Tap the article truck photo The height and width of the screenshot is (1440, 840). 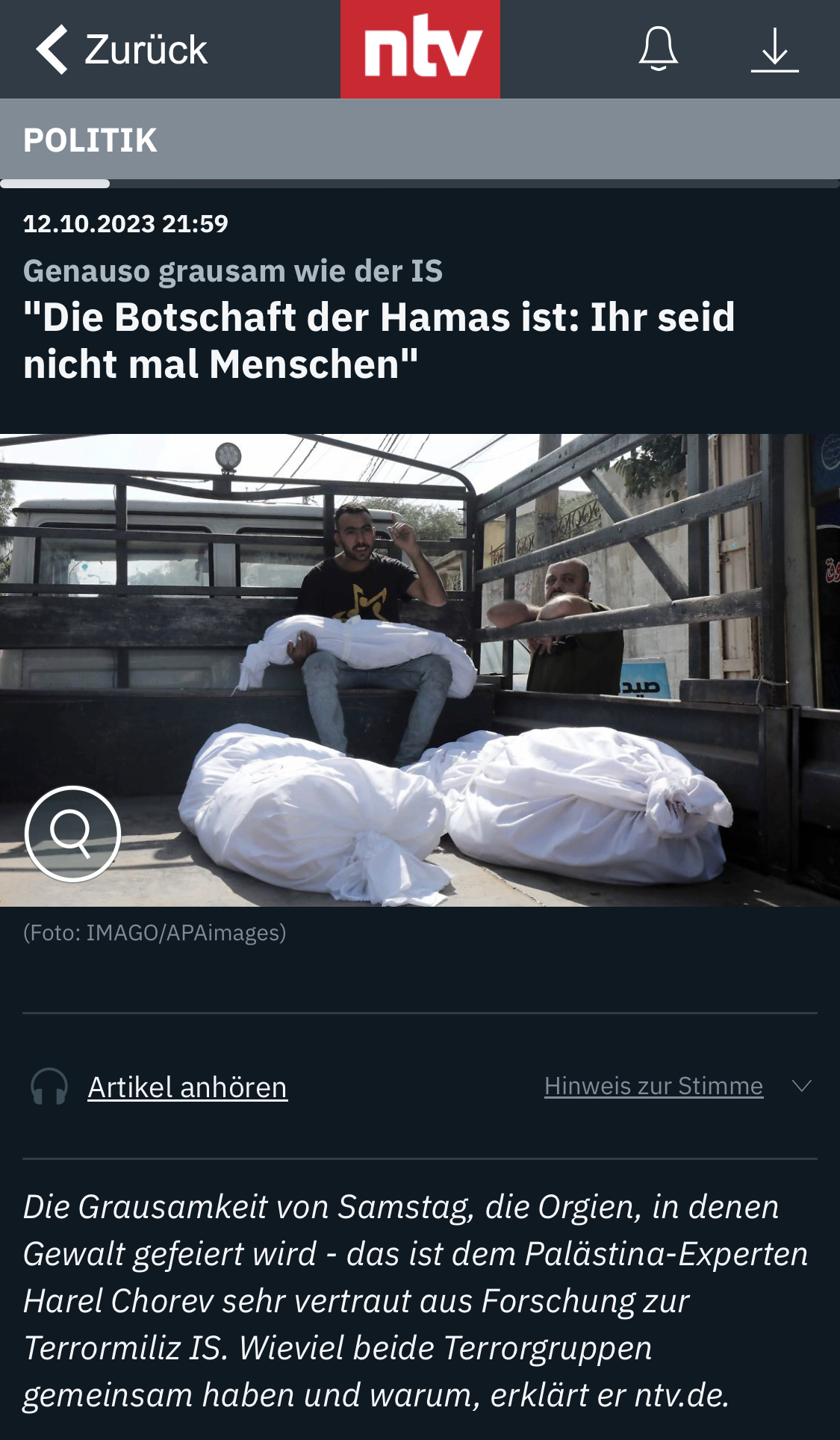[420, 670]
